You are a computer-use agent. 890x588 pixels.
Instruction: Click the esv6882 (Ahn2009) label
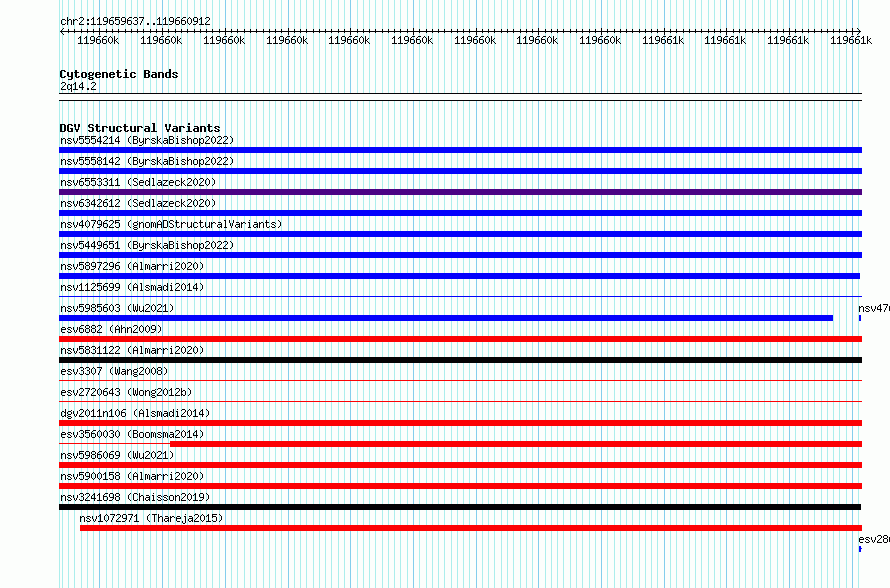[111, 329]
